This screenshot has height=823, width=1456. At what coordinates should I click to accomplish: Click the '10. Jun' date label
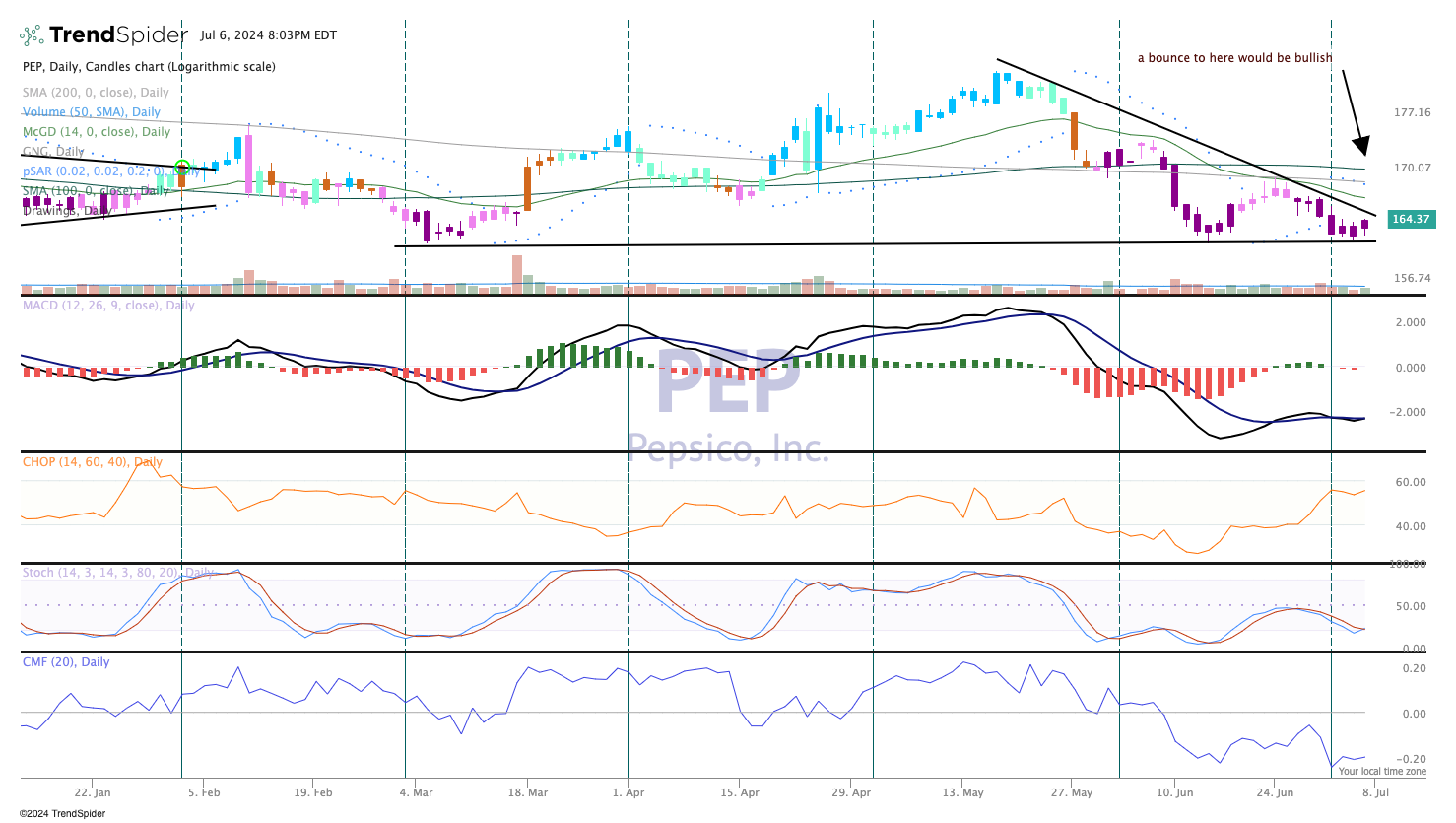[x=1174, y=792]
